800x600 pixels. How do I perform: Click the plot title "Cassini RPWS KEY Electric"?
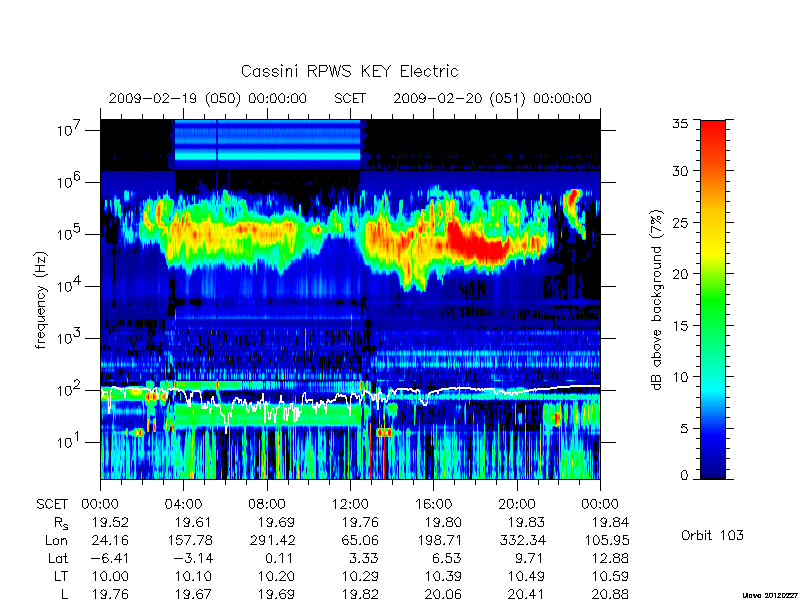pyautogui.click(x=349, y=71)
